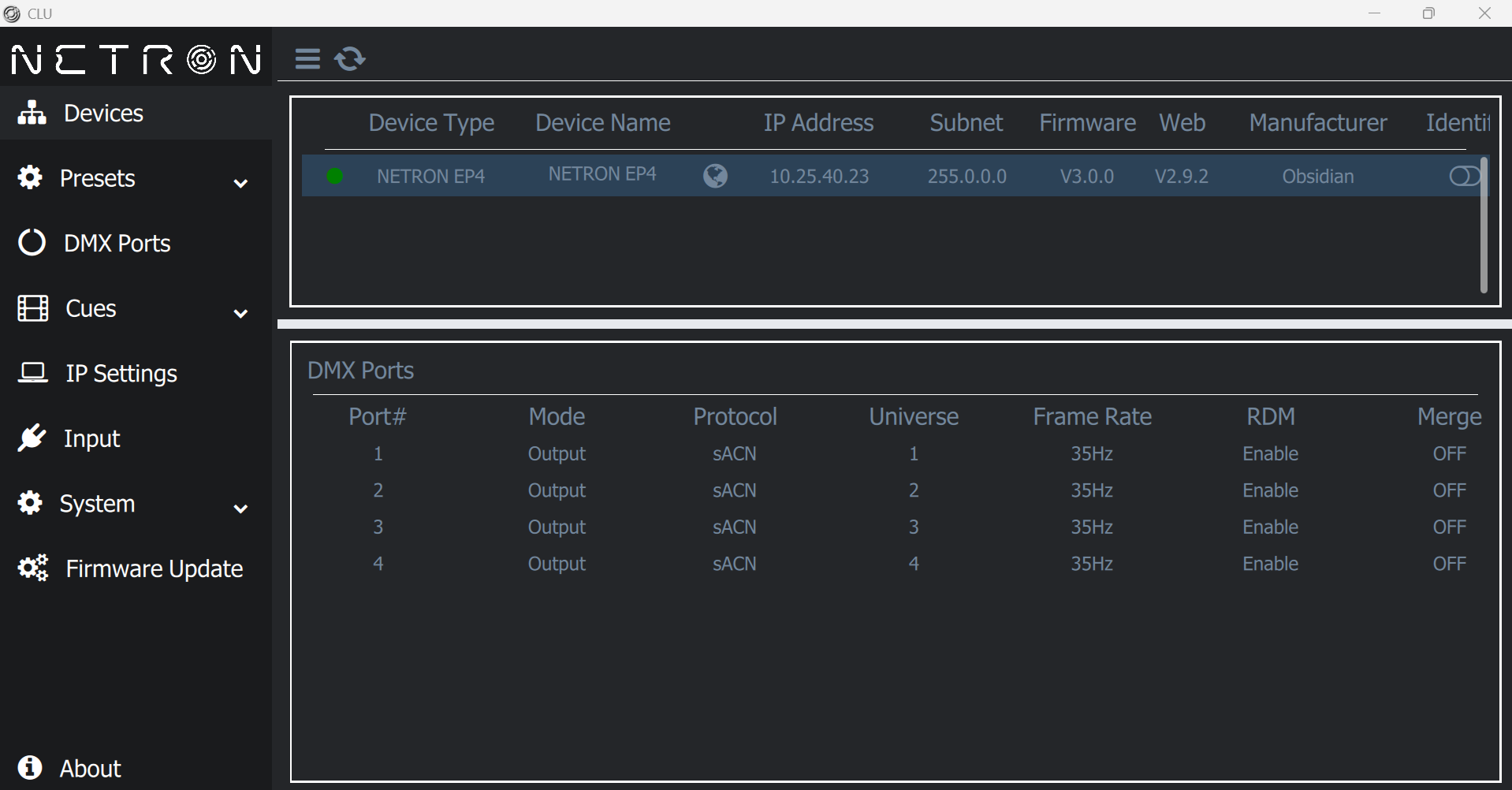The width and height of the screenshot is (1512, 790).
Task: Click the About info icon
Action: point(30,767)
